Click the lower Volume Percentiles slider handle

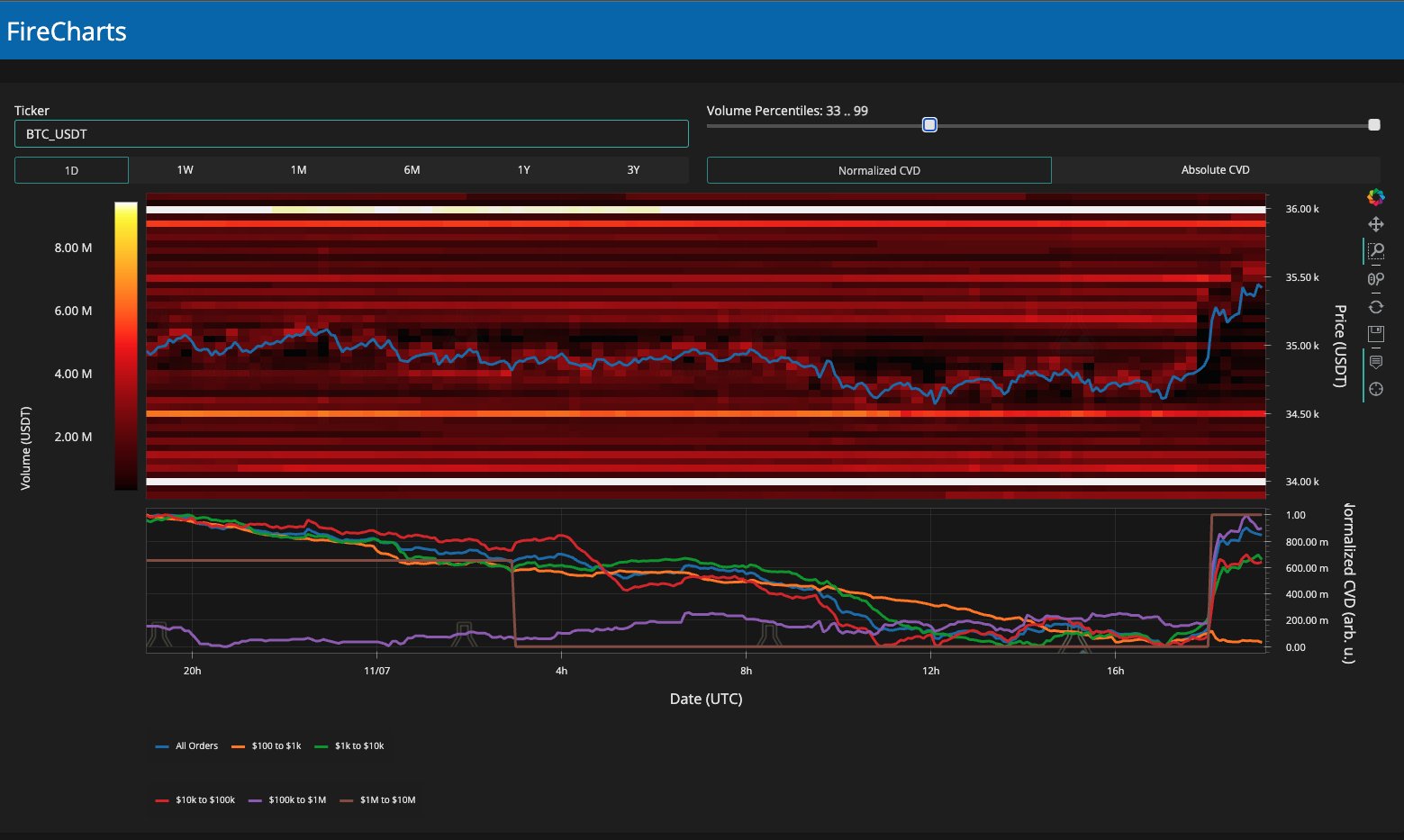point(929,125)
